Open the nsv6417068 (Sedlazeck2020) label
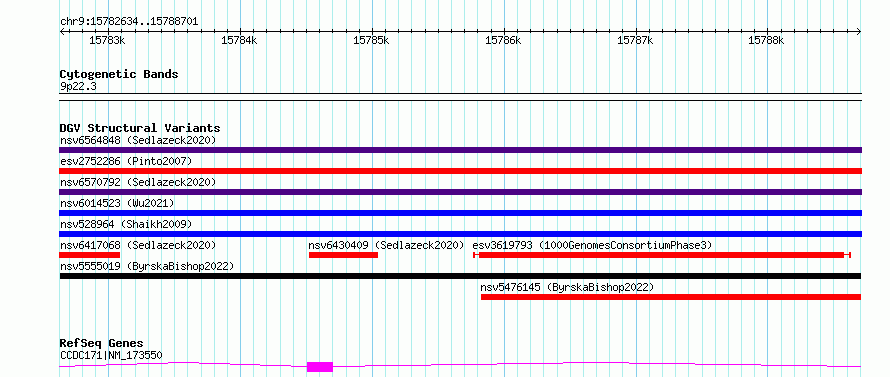This screenshot has width=890, height=377. 138,245
